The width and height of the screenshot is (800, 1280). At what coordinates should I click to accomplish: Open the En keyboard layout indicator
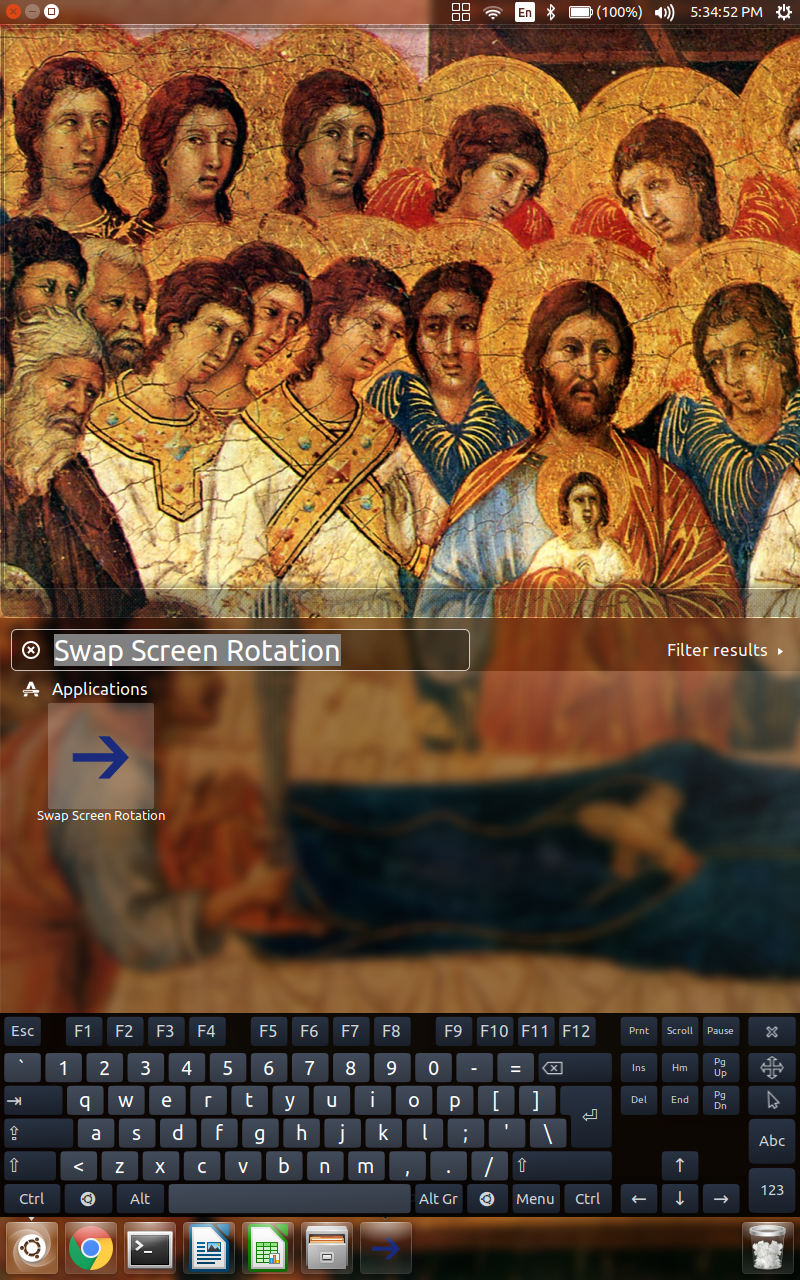(x=524, y=12)
